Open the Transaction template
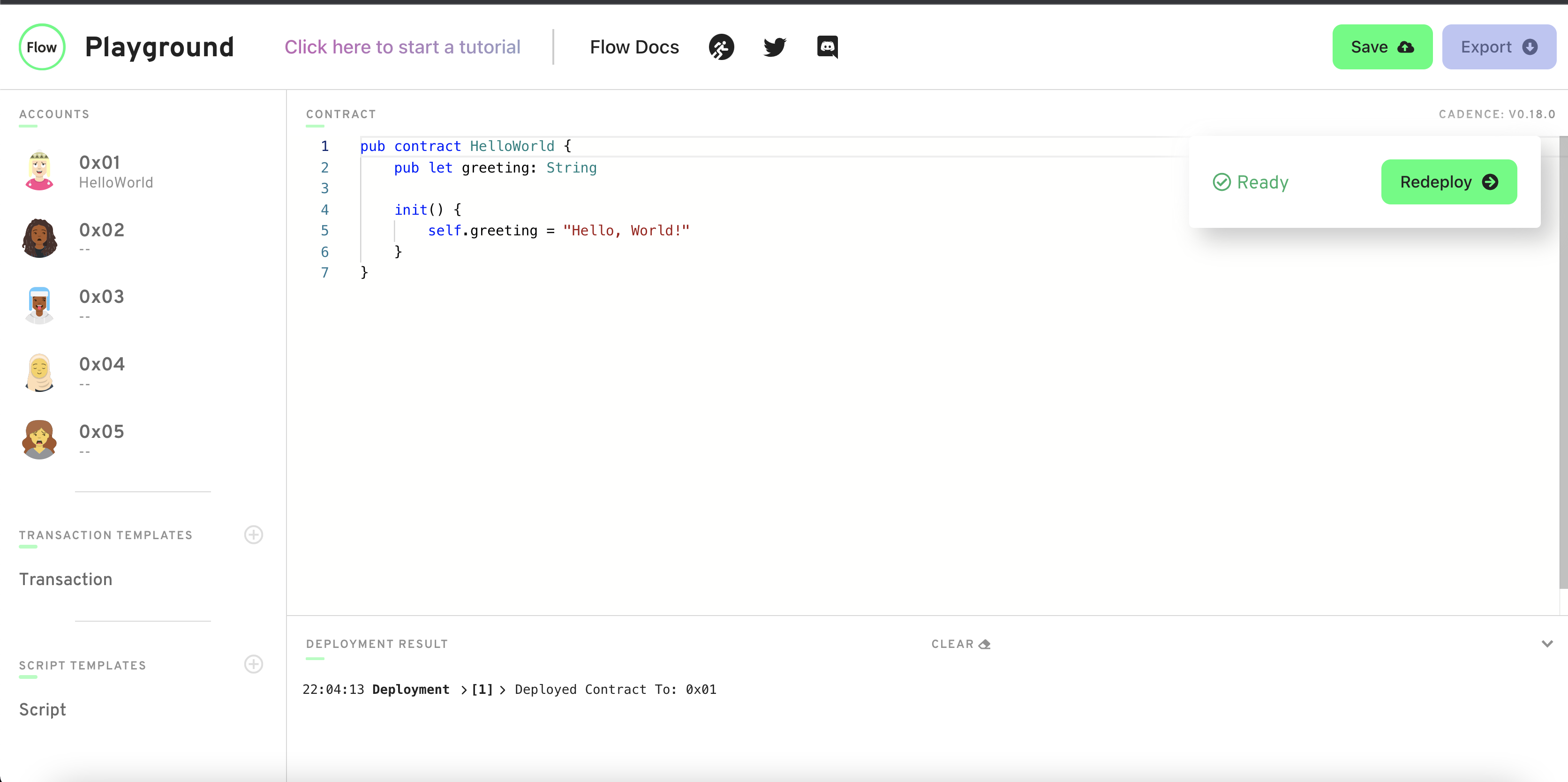Image resolution: width=1568 pixels, height=782 pixels. tap(66, 579)
